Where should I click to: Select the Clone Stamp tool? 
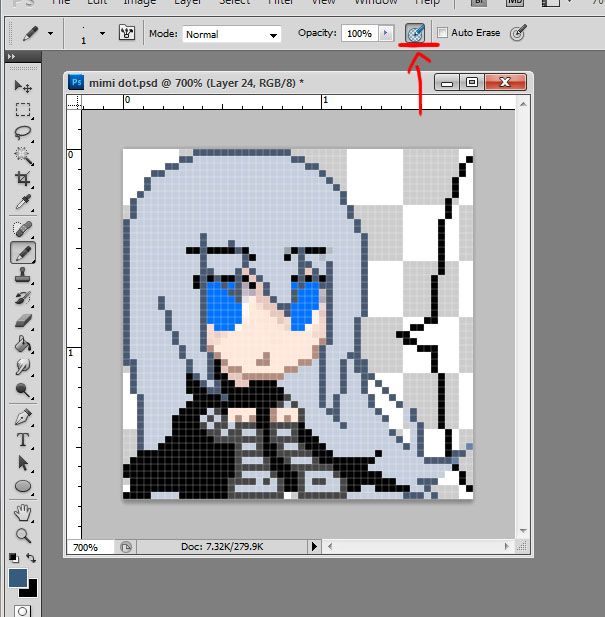point(22,275)
